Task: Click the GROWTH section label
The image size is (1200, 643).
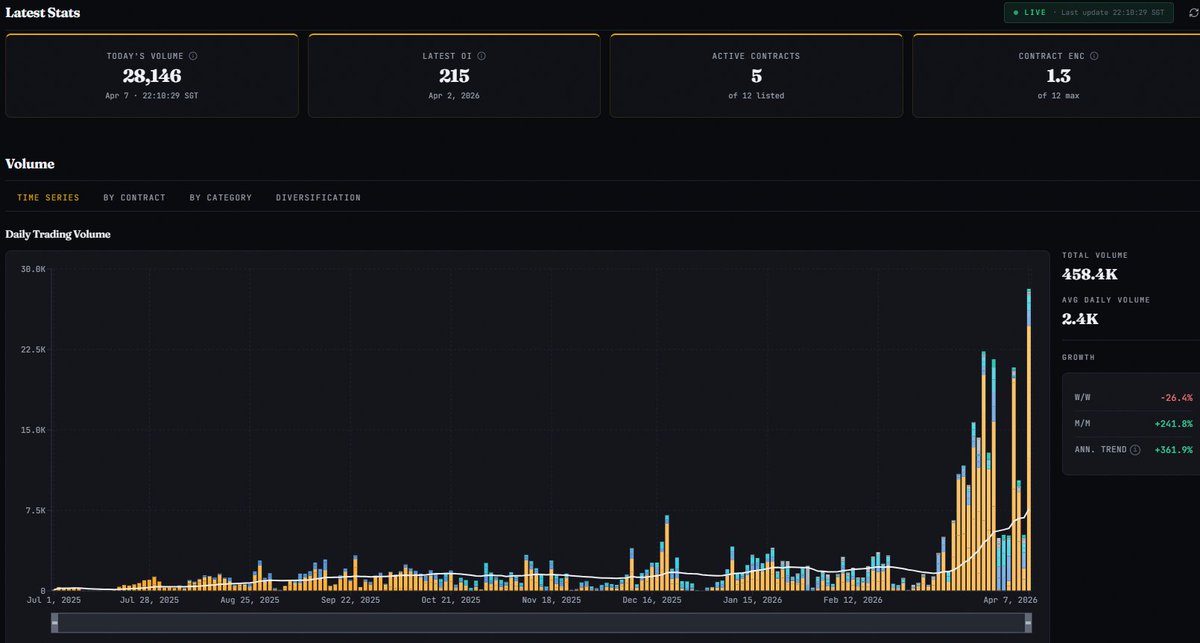Action: click(x=1078, y=357)
